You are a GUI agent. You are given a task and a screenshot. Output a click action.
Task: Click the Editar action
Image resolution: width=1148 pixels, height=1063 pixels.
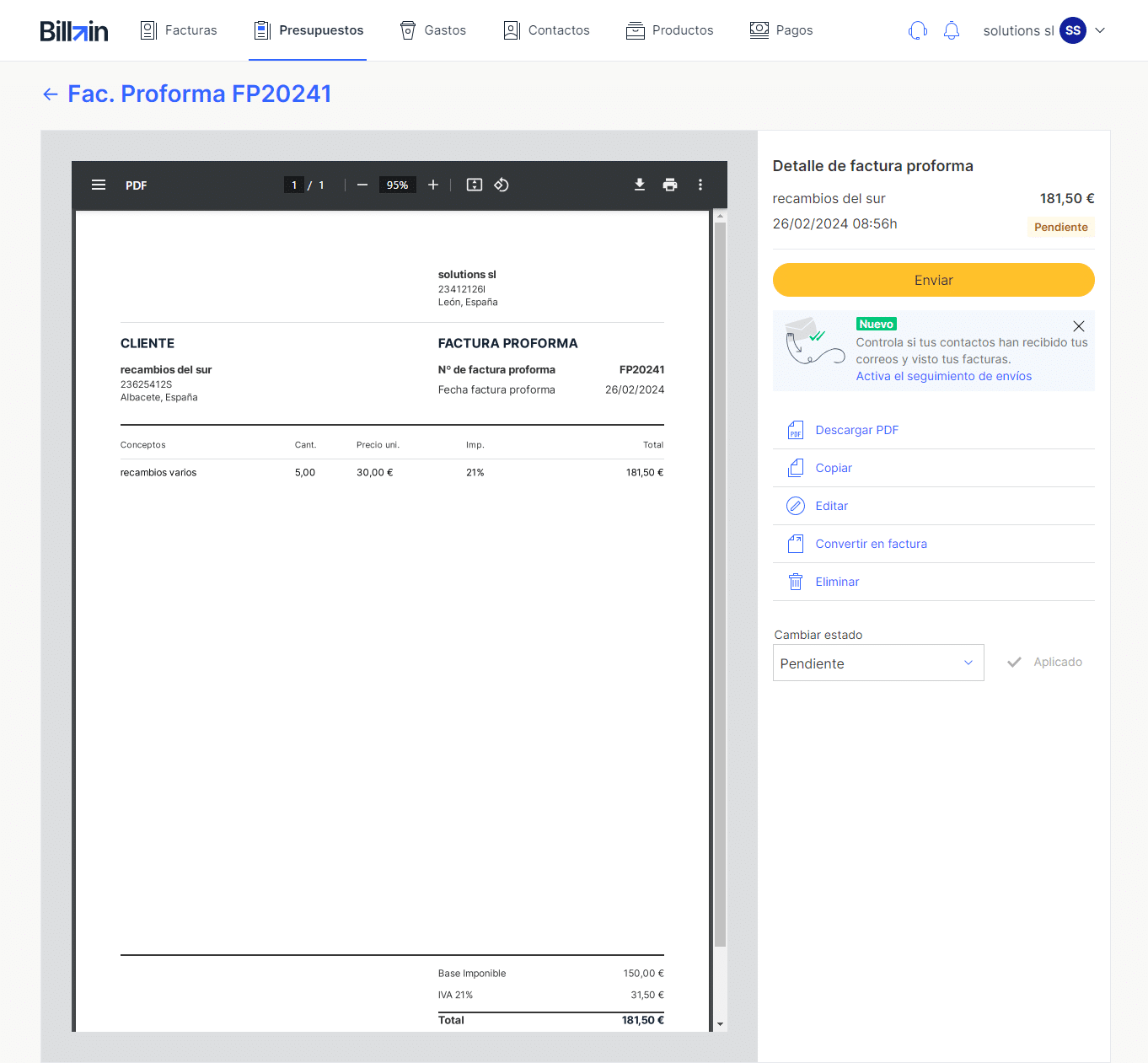[832, 506]
